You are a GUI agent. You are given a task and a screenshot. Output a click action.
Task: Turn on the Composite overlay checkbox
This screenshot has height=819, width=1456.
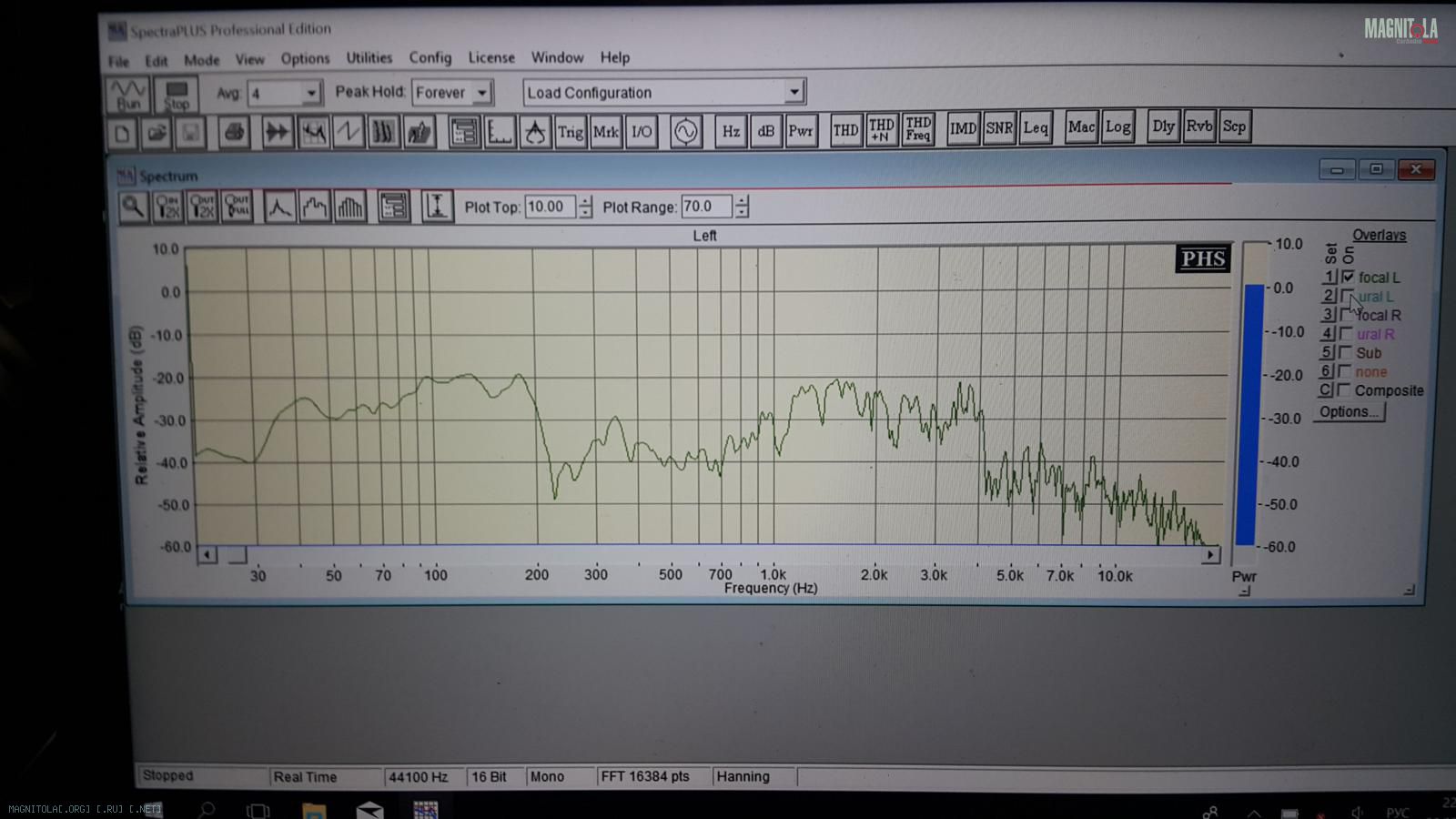click(x=1344, y=390)
